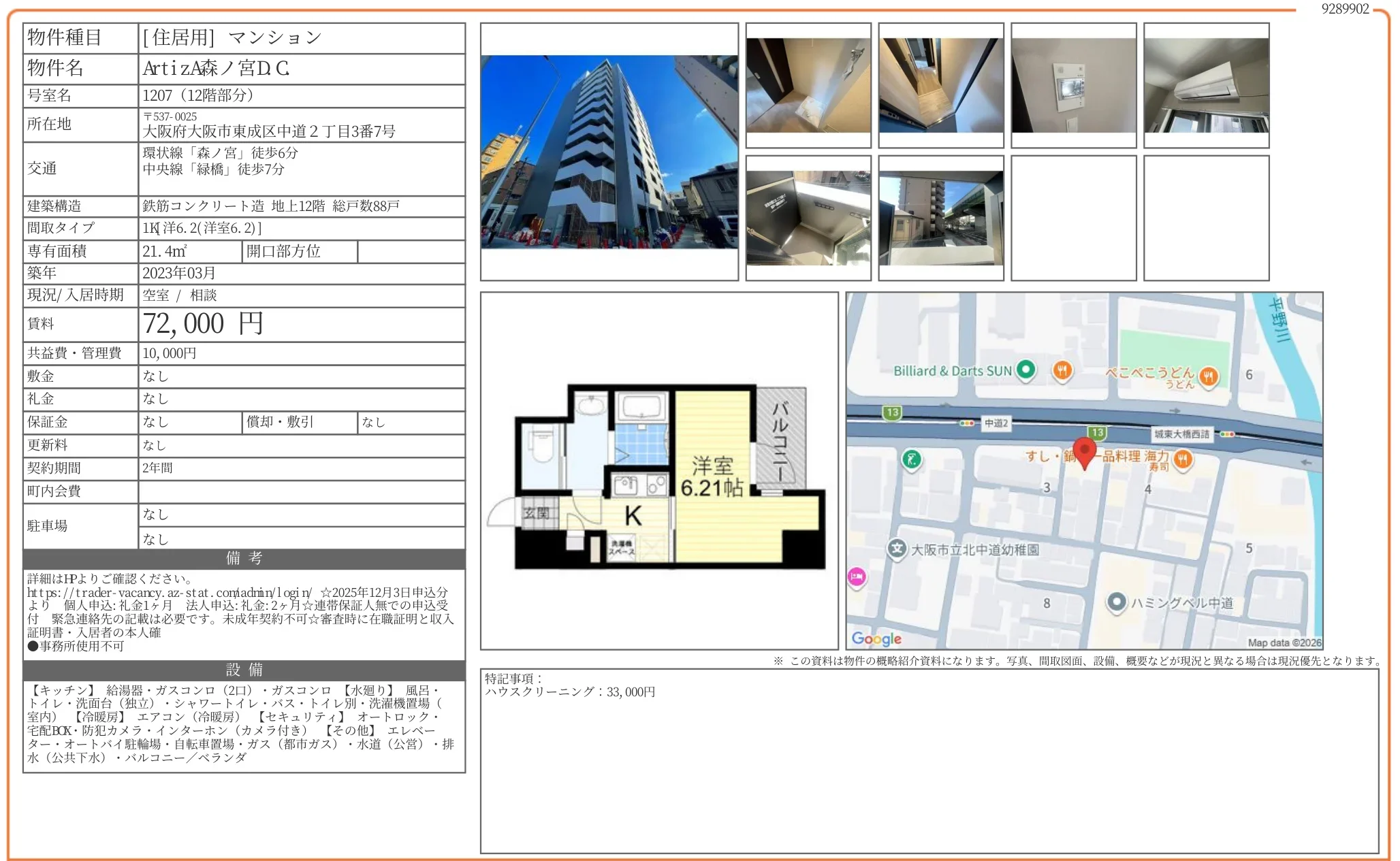The height and width of the screenshot is (861, 1400).
Task: Click the 海力 sushi restaurant marker icon
Action: click(1183, 459)
